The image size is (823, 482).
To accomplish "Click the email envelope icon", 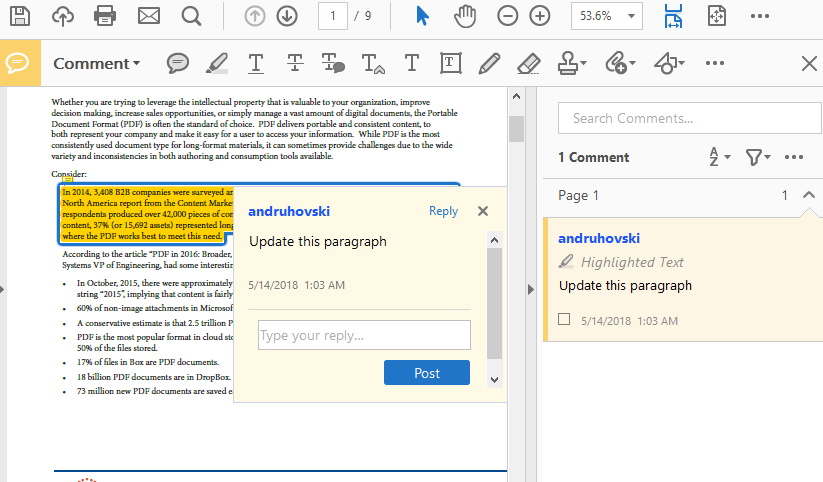I will [x=149, y=16].
